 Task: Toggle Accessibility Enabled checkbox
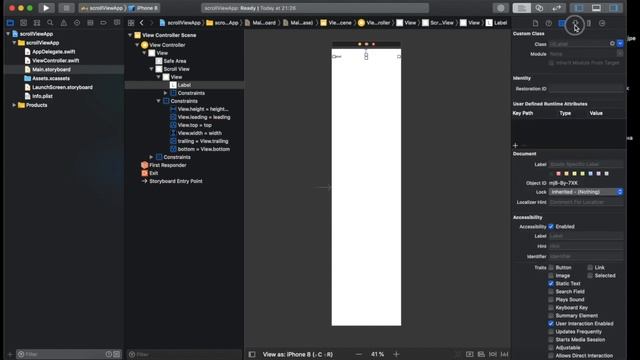click(551, 227)
